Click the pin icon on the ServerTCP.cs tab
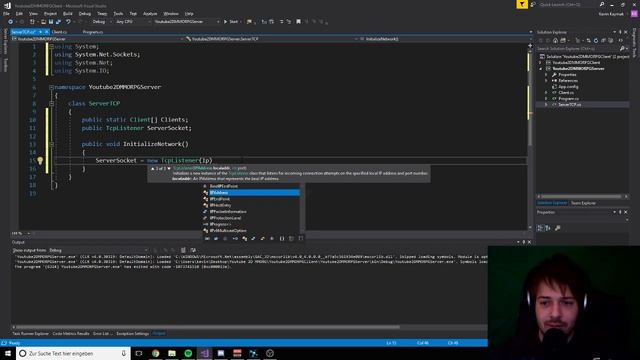This screenshot has width=640, height=360. click(40, 32)
